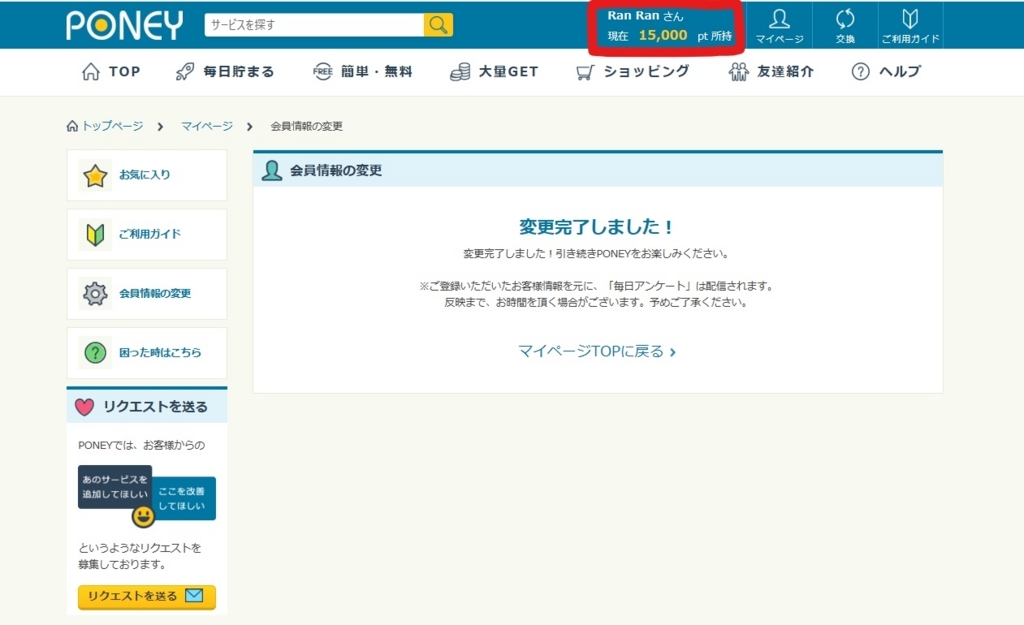Click ここを改善してほしい speech bubble
The image size is (1024, 625).
[x=182, y=498]
